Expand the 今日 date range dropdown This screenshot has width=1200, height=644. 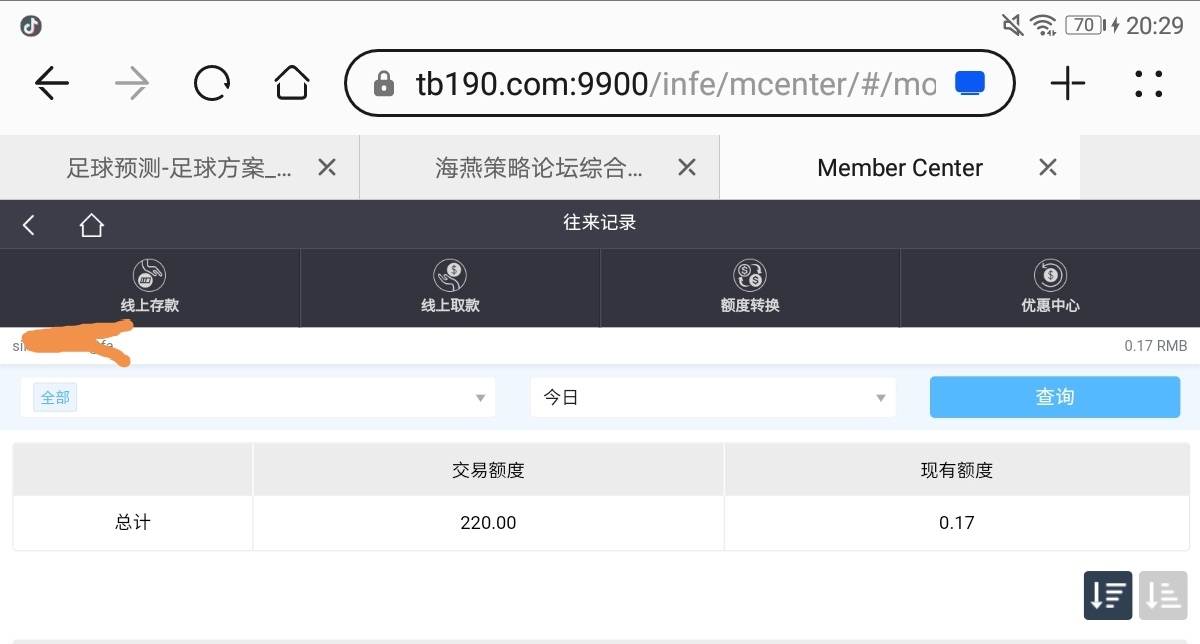pos(713,398)
